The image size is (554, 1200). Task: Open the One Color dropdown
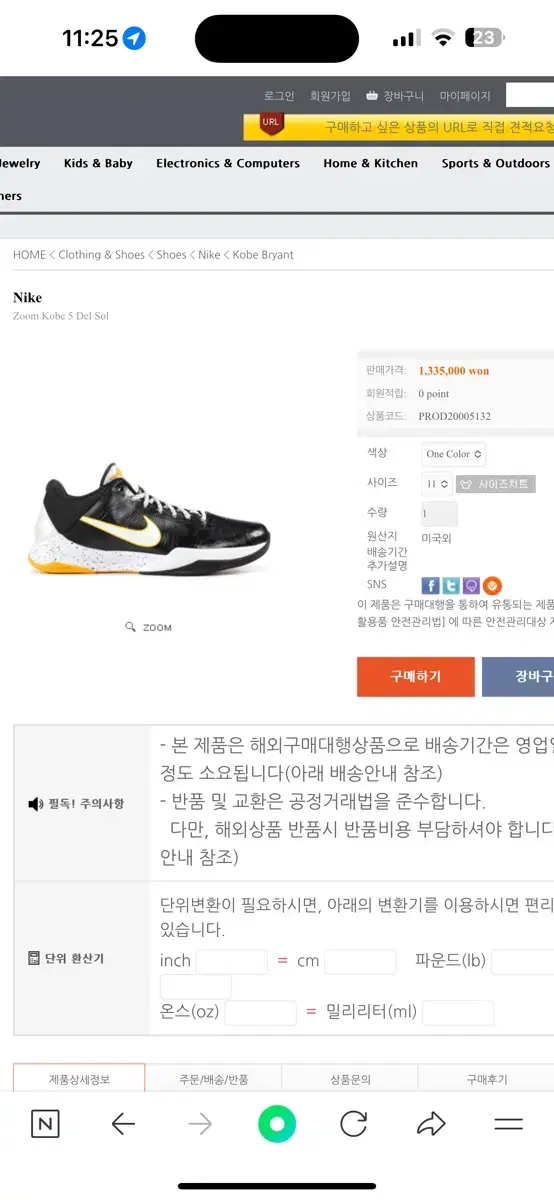click(x=454, y=454)
